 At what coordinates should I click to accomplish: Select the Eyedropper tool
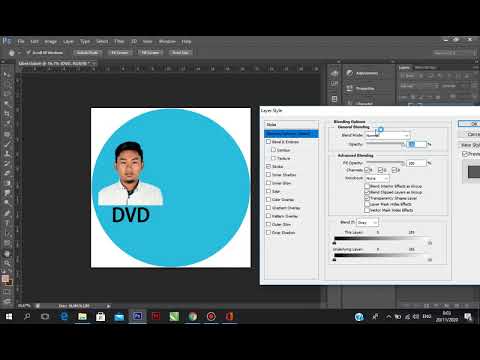7,124
